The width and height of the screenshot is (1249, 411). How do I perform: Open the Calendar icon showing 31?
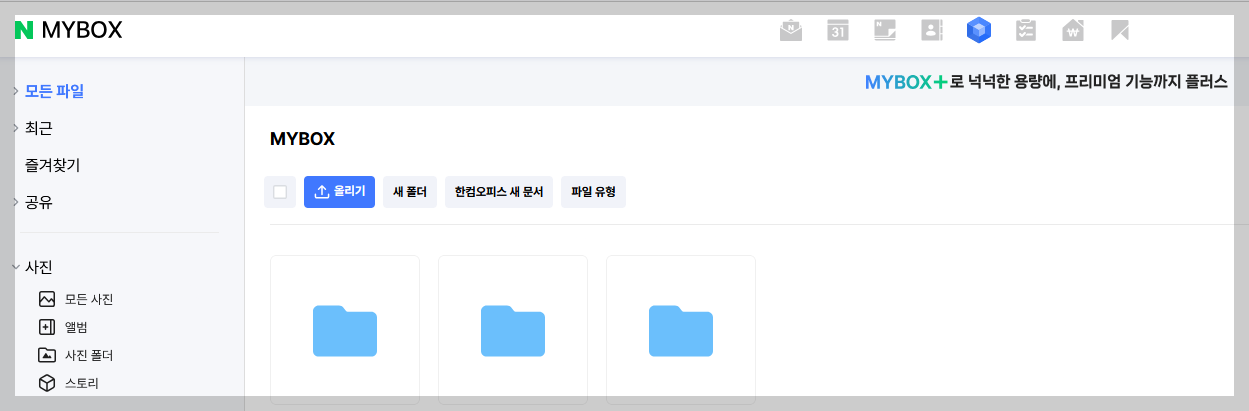[838, 31]
